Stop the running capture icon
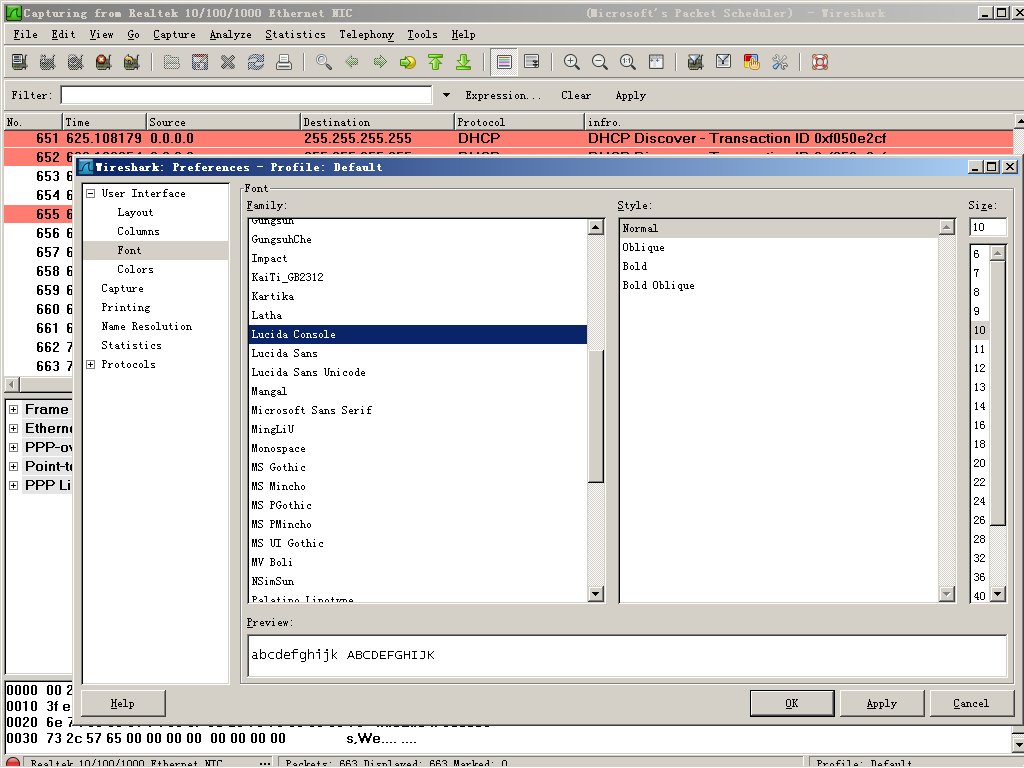 (x=104, y=62)
